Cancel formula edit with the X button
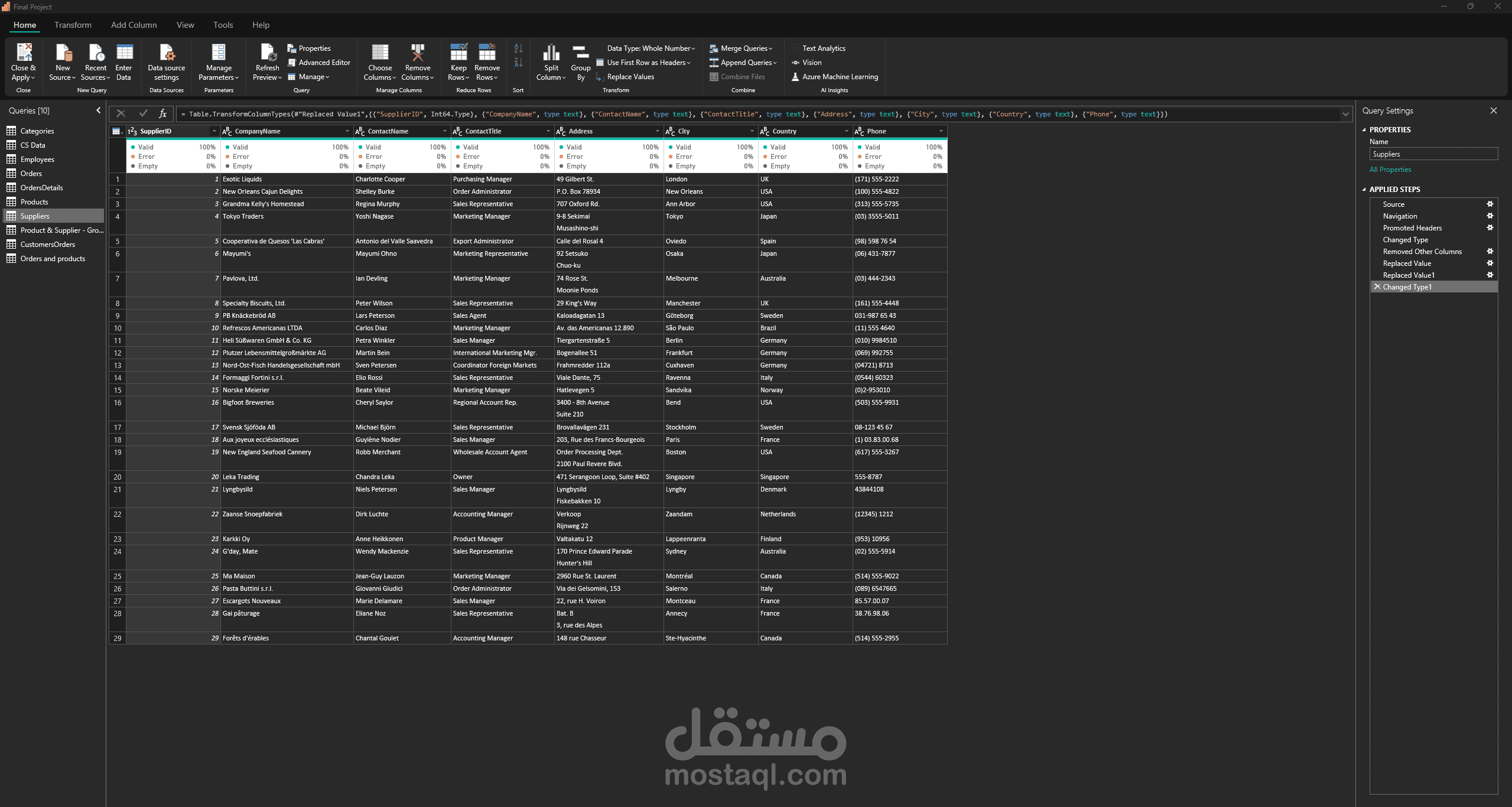Image resolution: width=1512 pixels, height=807 pixels. click(121, 113)
